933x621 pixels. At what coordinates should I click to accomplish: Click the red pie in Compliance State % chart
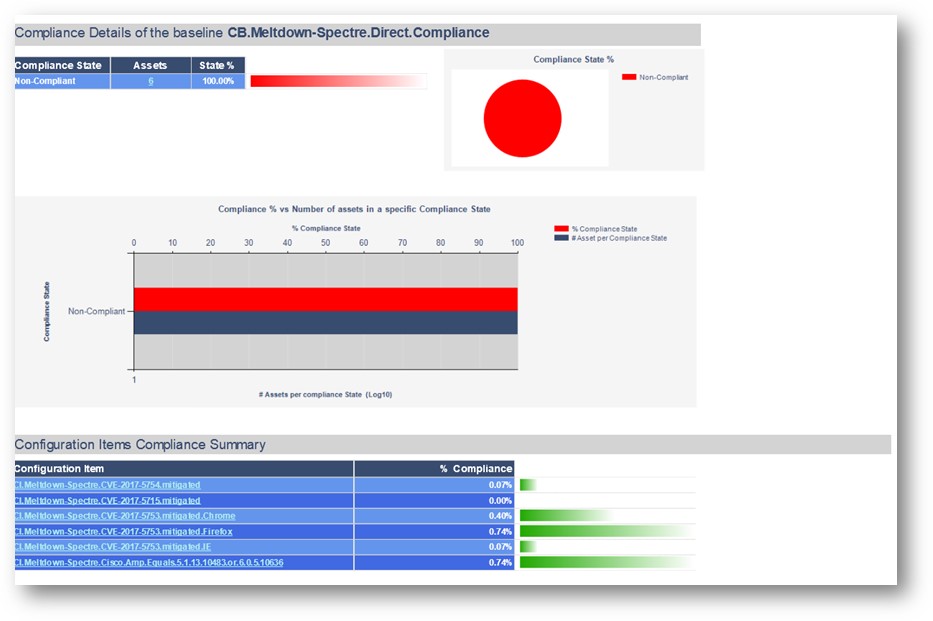click(x=522, y=118)
